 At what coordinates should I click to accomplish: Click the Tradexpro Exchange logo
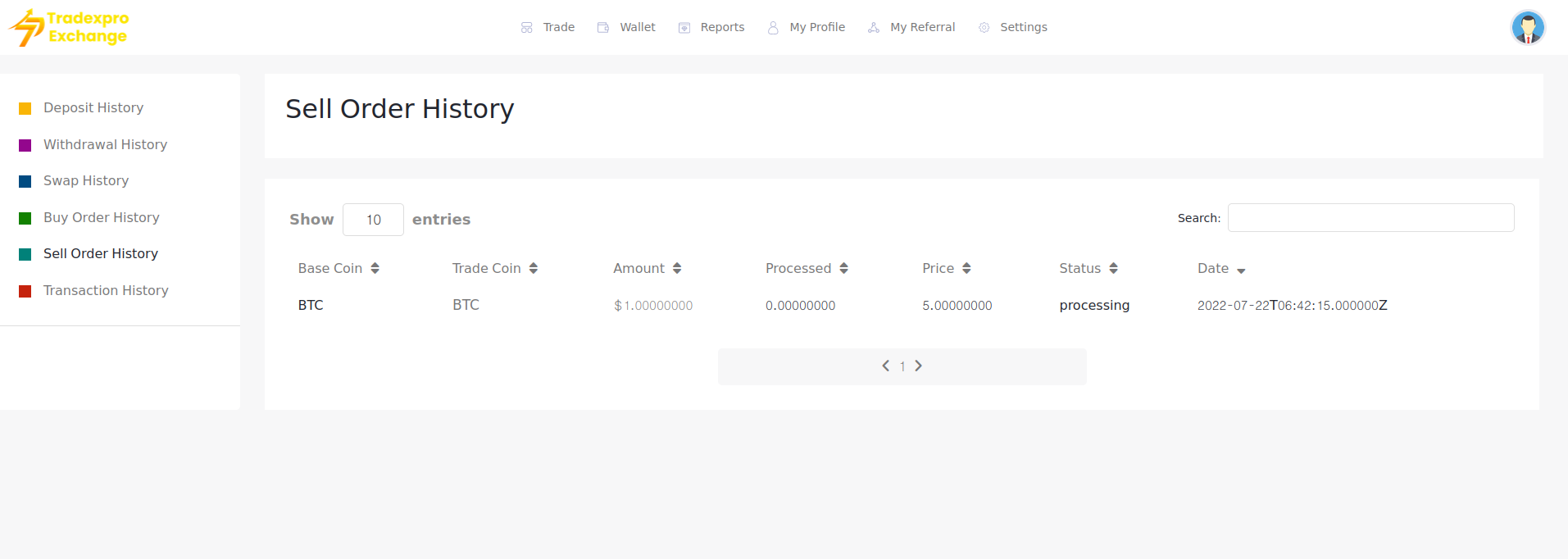click(69, 27)
